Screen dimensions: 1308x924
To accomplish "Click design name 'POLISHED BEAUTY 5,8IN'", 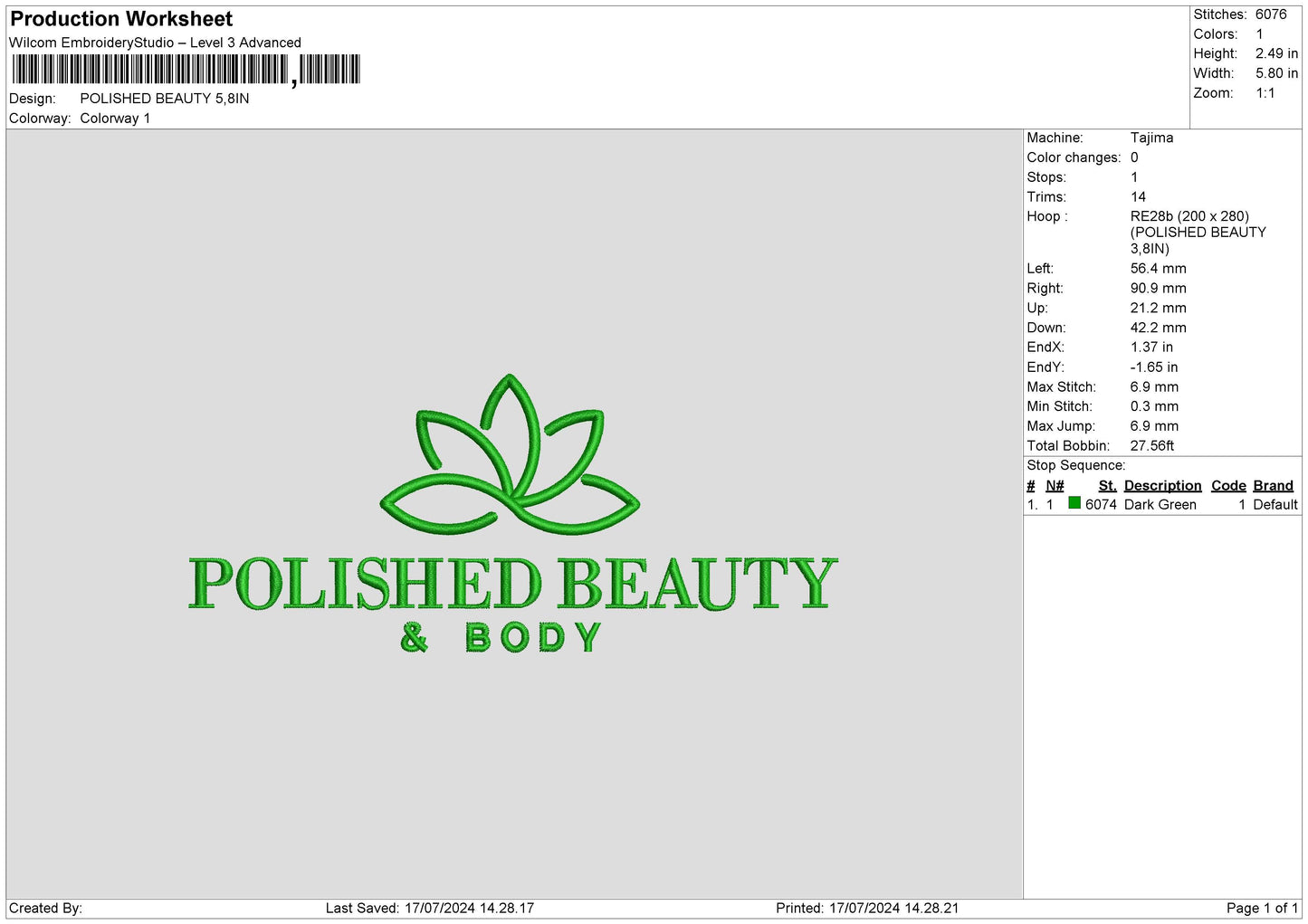I will point(165,99).
